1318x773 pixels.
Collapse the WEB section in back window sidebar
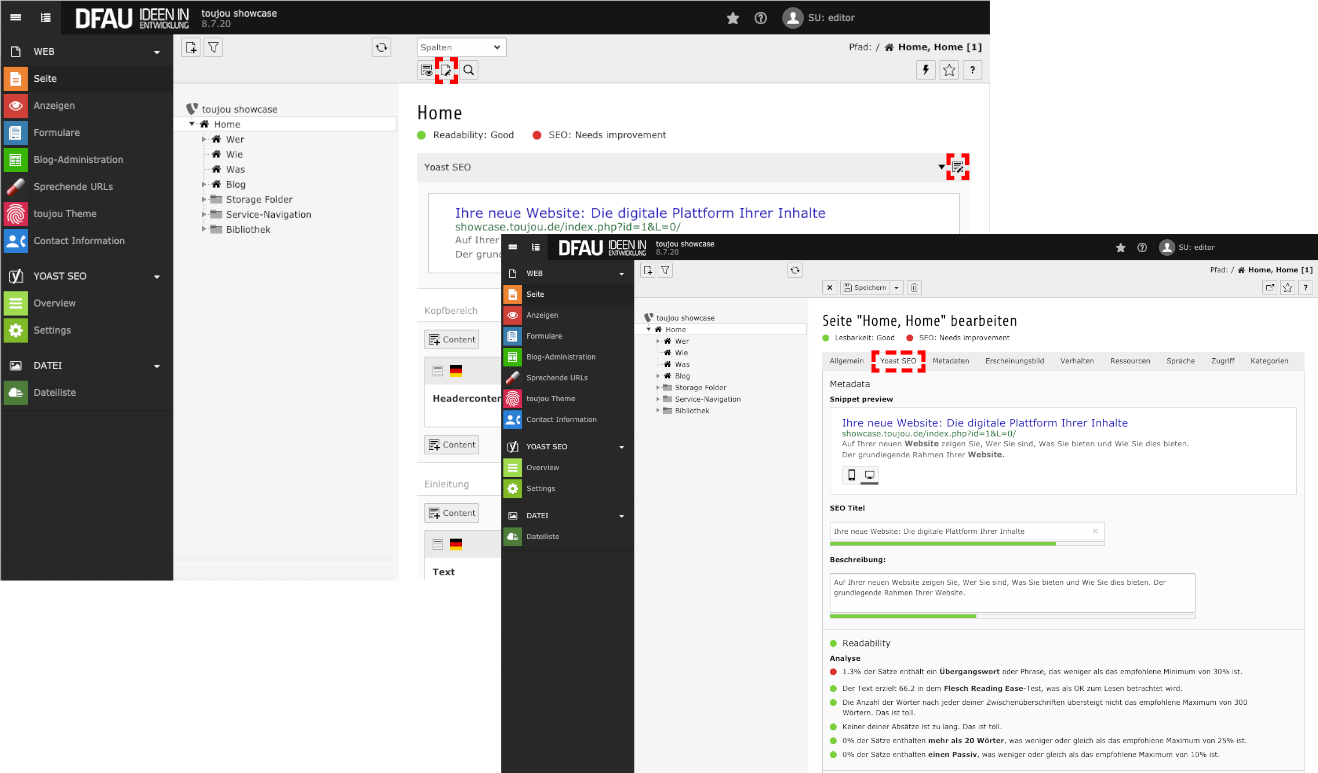pyautogui.click(x=156, y=52)
